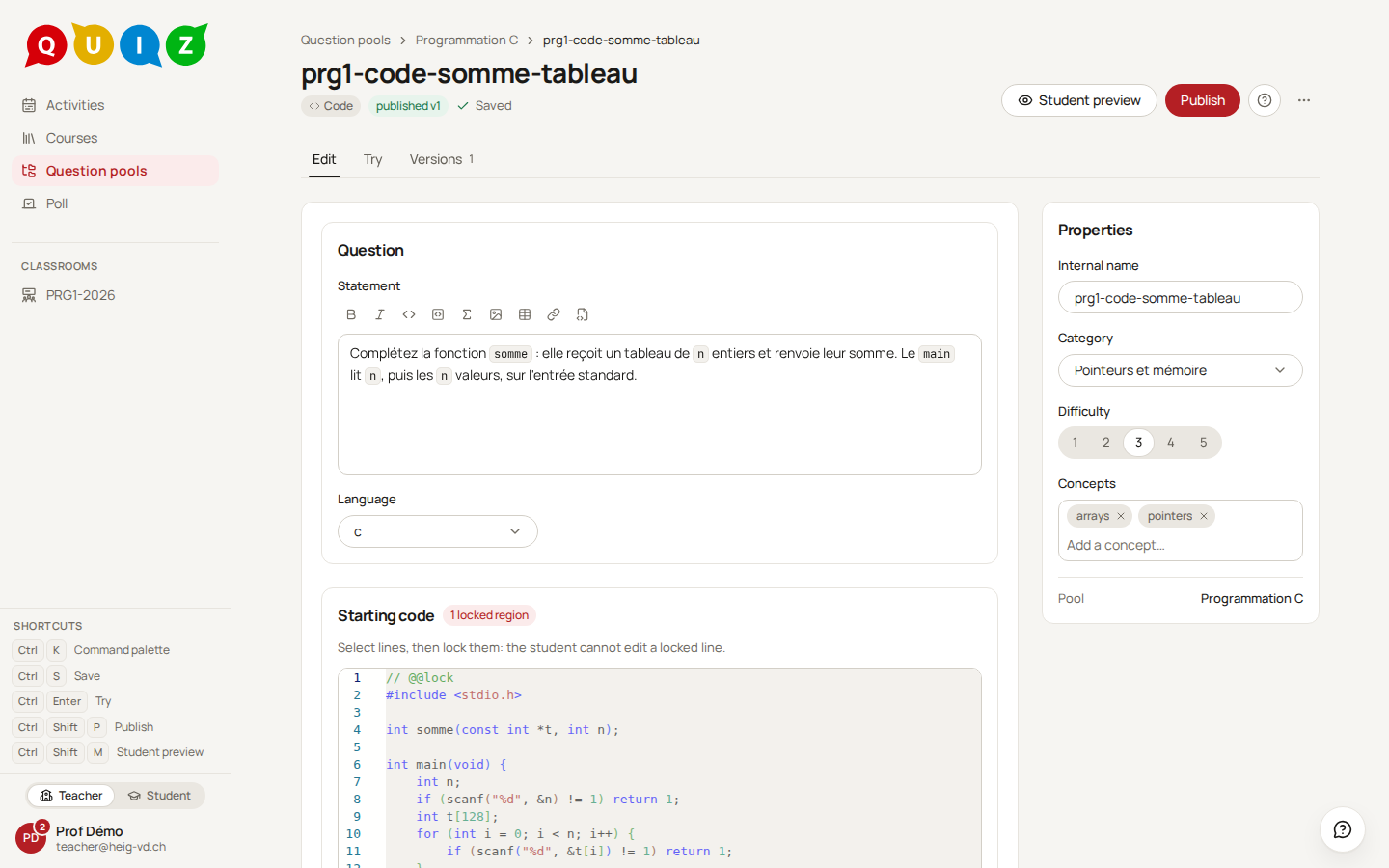Image resolution: width=1389 pixels, height=868 pixels.
Task: Open the Language dropdown showing c
Action: (x=438, y=531)
